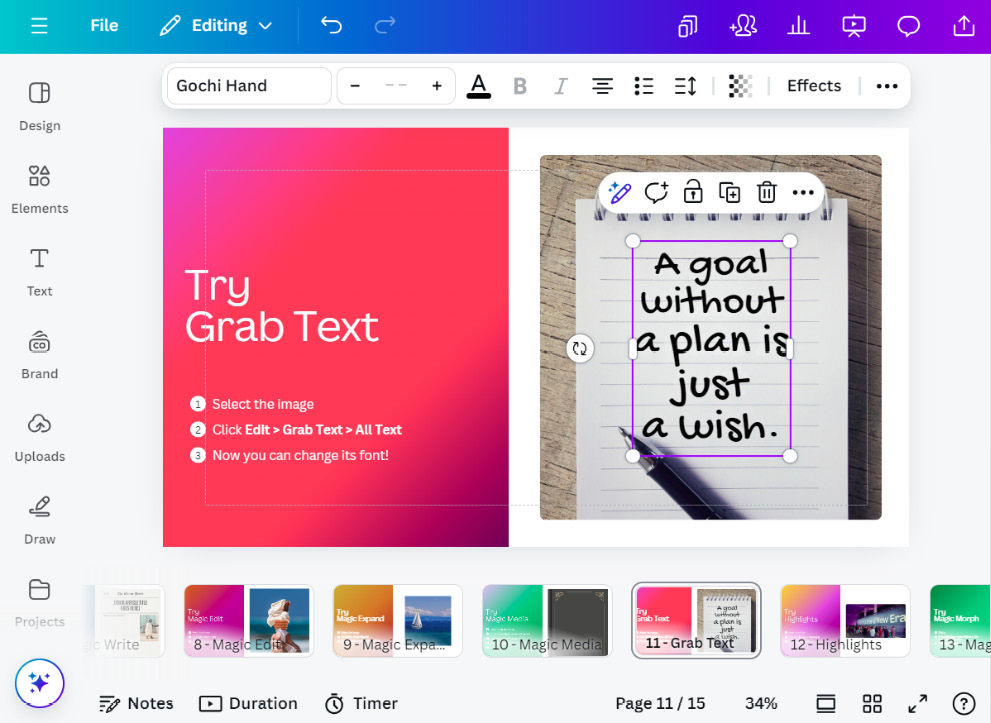The image size is (991, 723).
Task: Open slide thumbnail 10 - Magic Media
Action: pyautogui.click(x=547, y=621)
